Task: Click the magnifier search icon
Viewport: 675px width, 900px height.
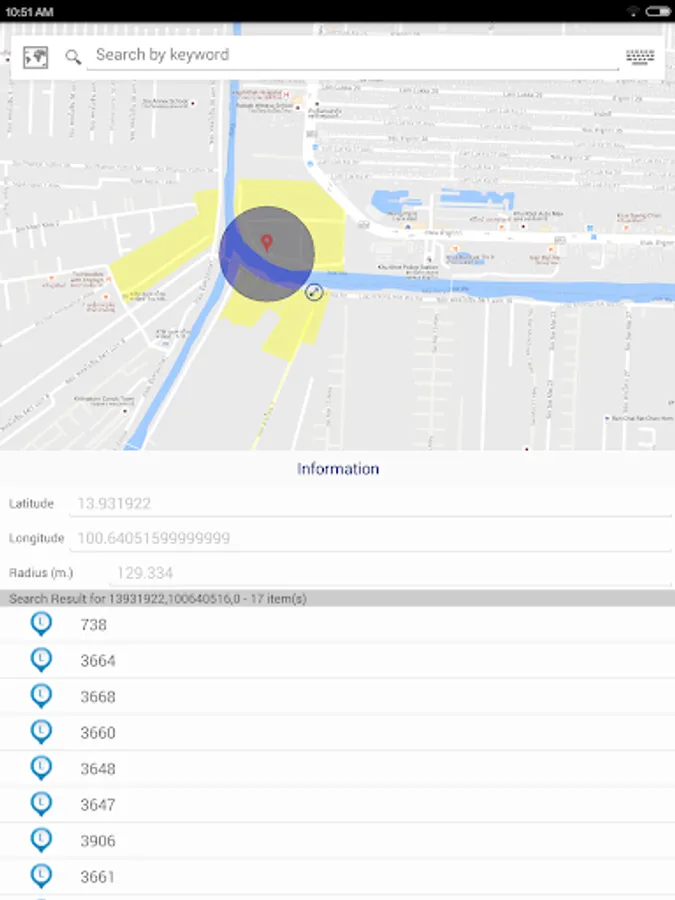Action: 73,57
